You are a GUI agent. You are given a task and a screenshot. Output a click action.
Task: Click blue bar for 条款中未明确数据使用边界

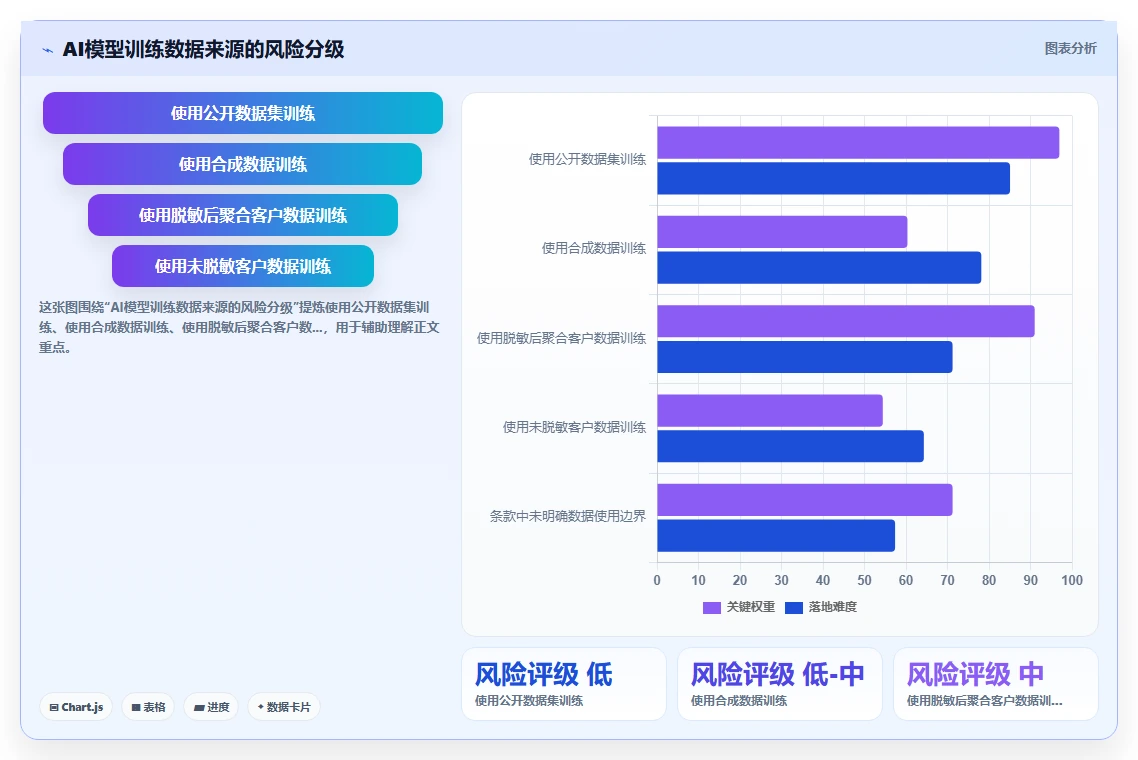point(776,536)
